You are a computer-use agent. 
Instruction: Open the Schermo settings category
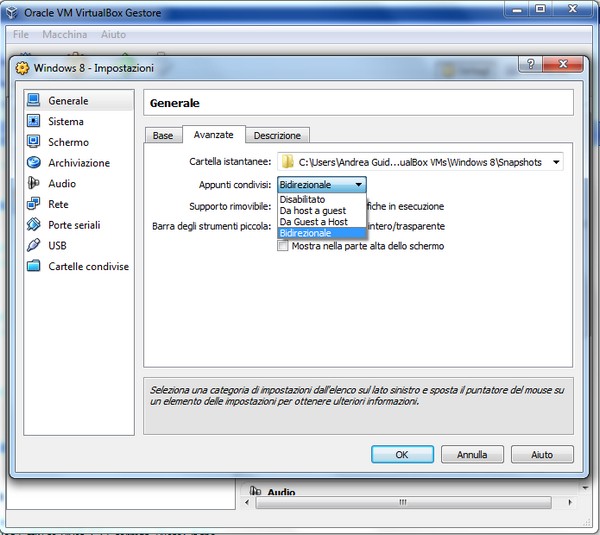(x=68, y=142)
